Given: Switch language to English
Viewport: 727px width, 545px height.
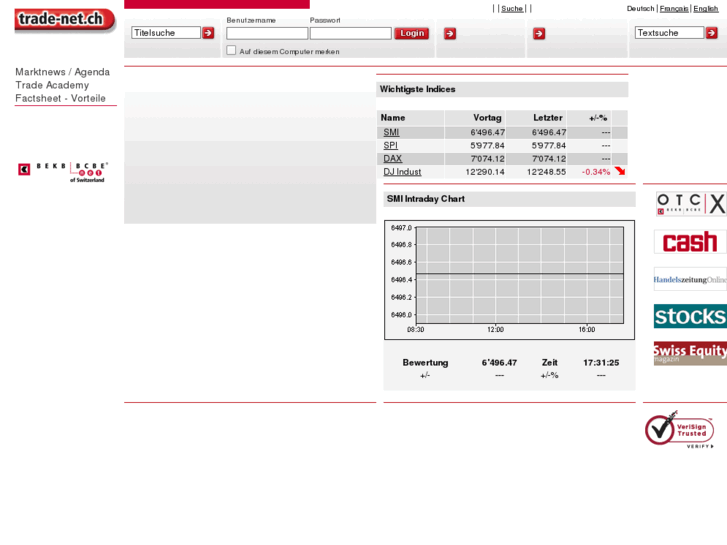Looking at the screenshot, I should 706,9.
